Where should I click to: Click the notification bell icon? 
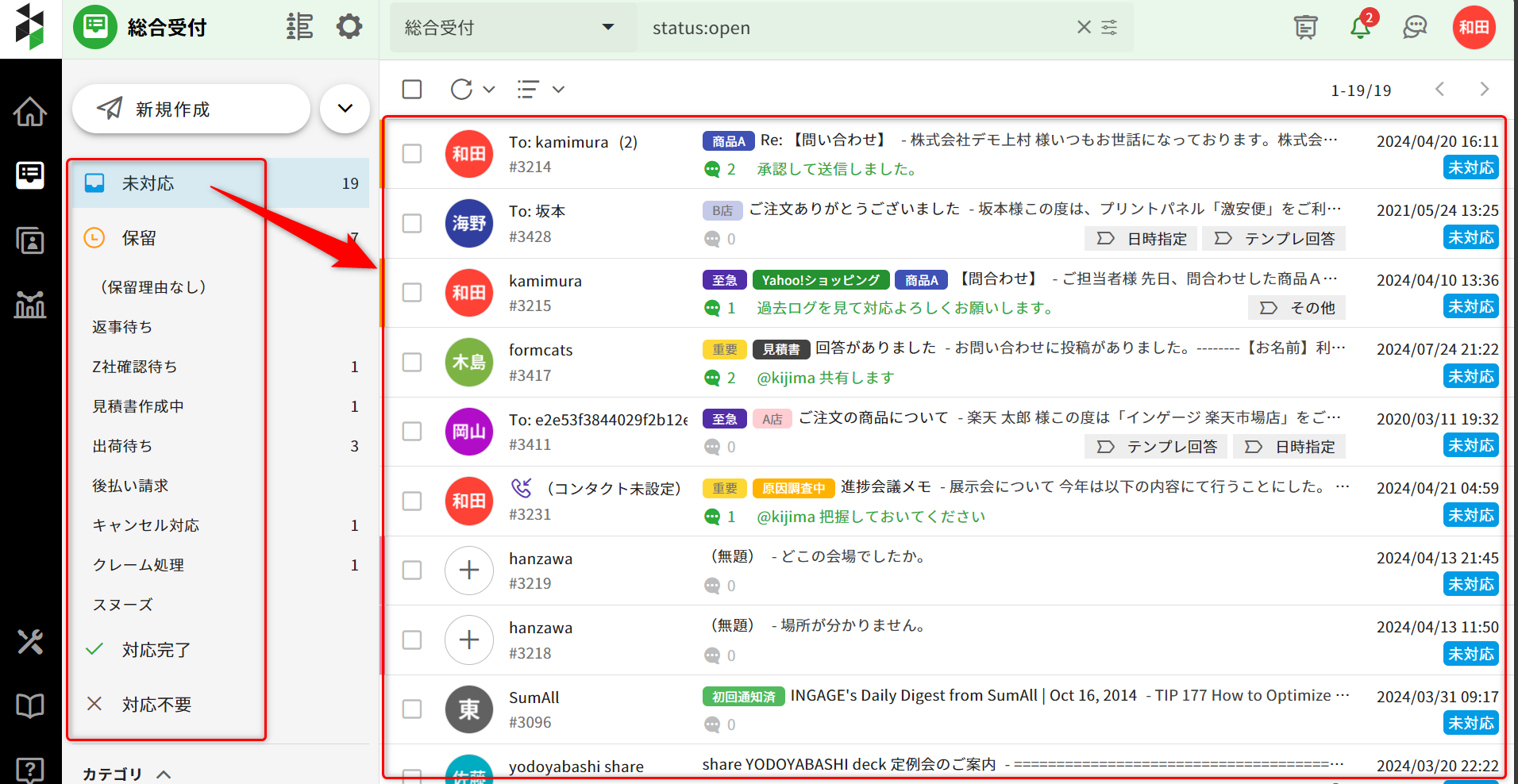pyautogui.click(x=1360, y=28)
